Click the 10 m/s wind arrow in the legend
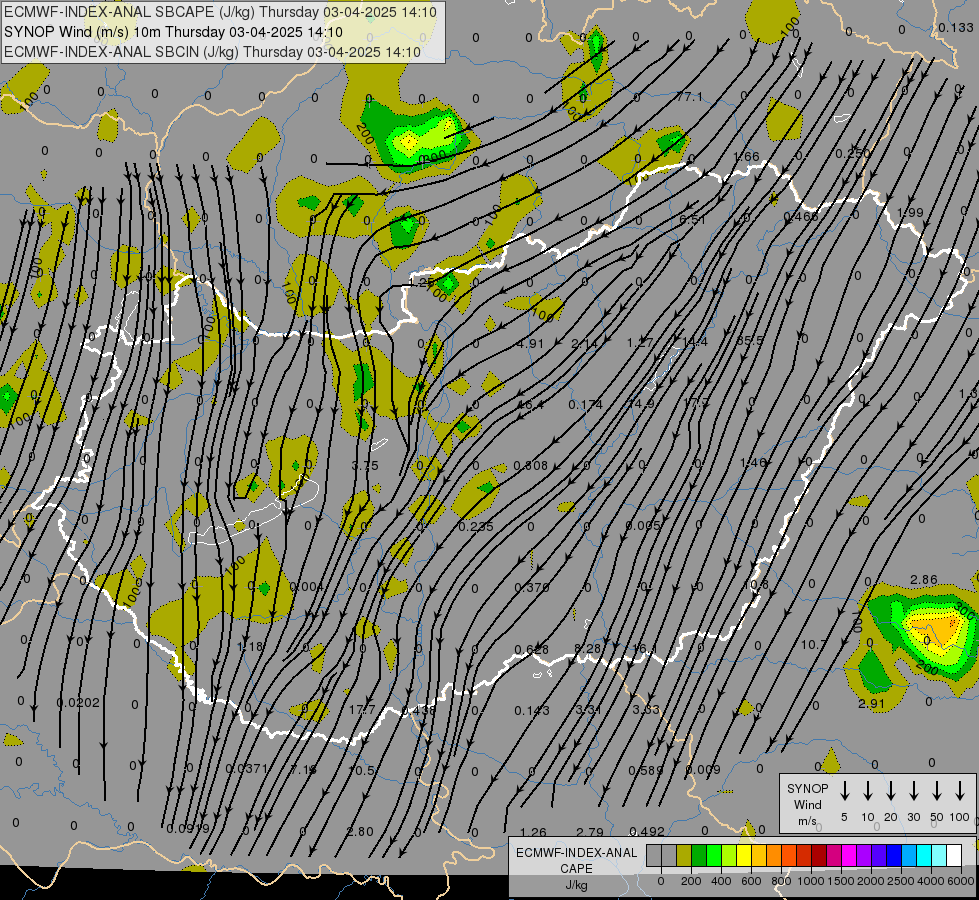This screenshot has height=900, width=979. 868,791
